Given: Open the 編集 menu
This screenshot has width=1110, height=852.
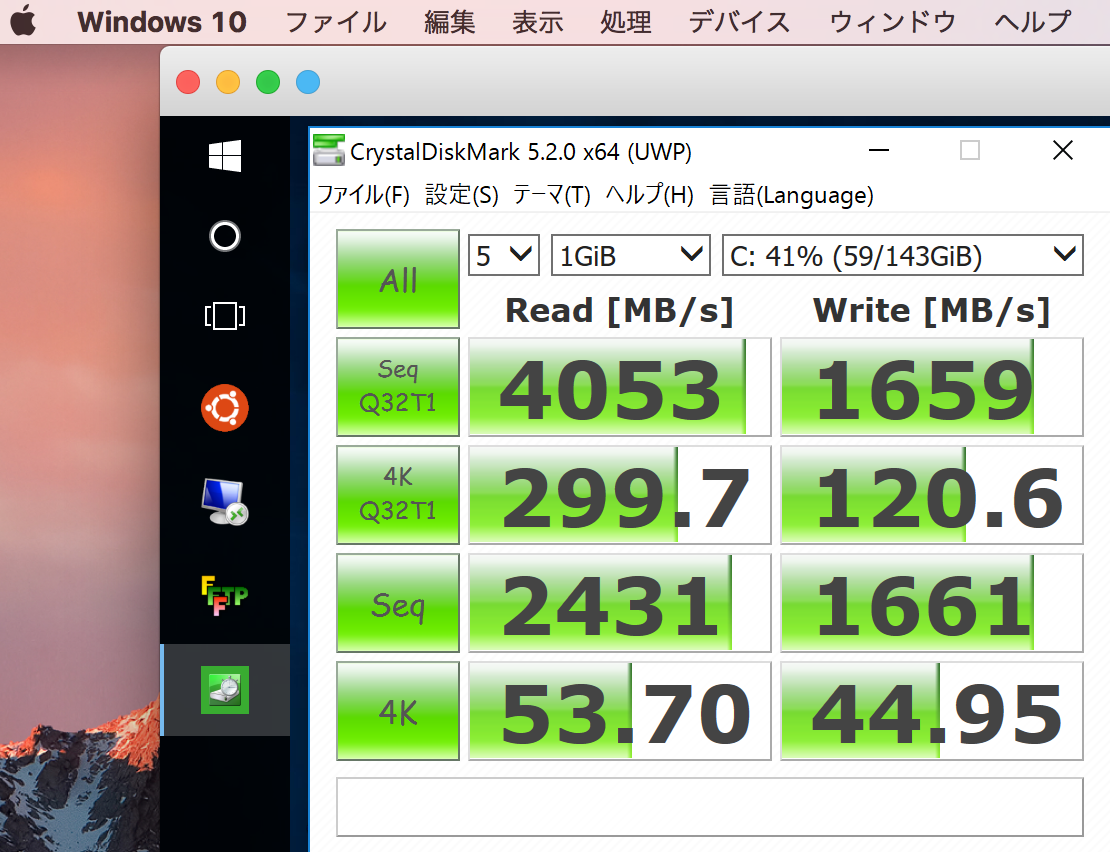Looking at the screenshot, I should [x=450, y=22].
